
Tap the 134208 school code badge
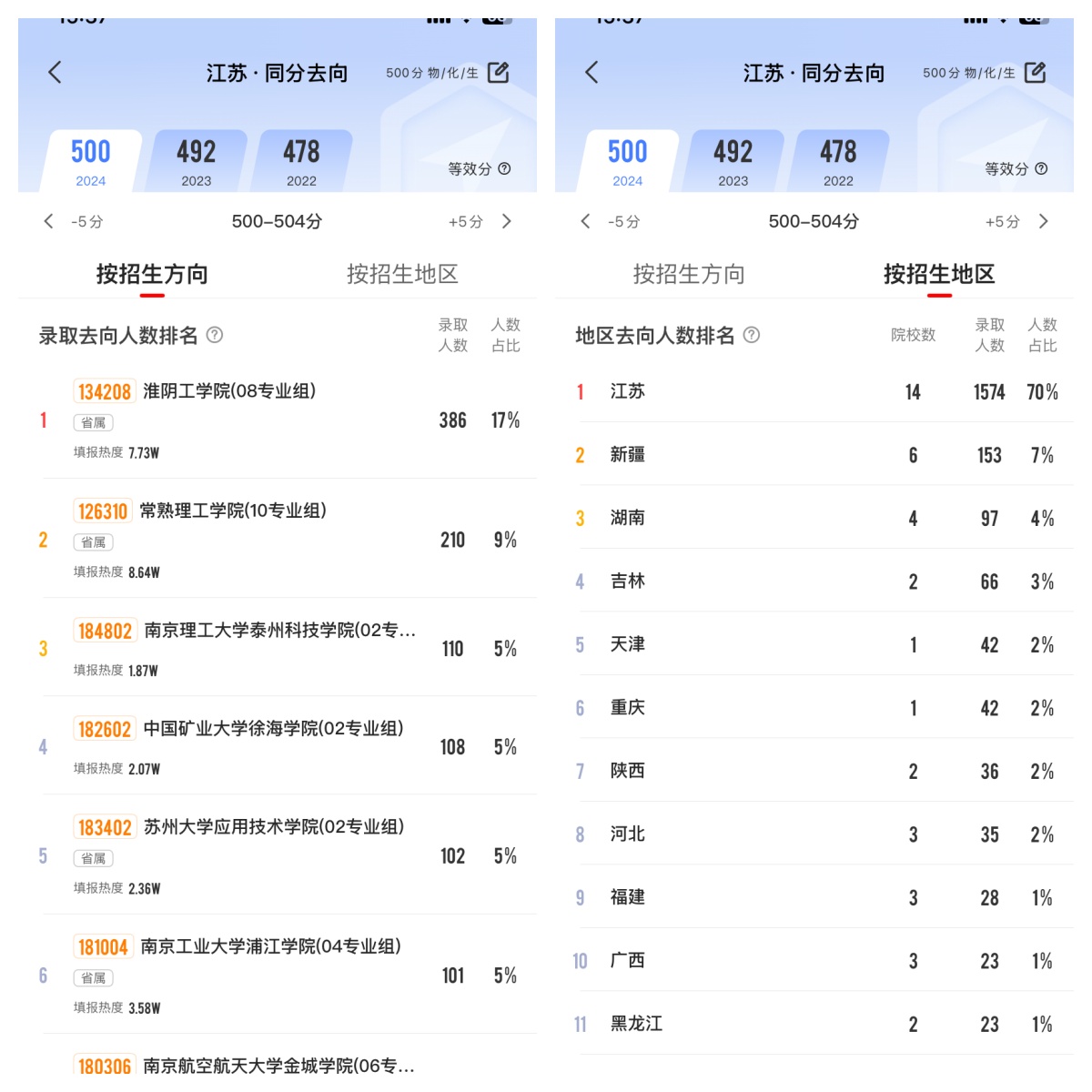105,392
